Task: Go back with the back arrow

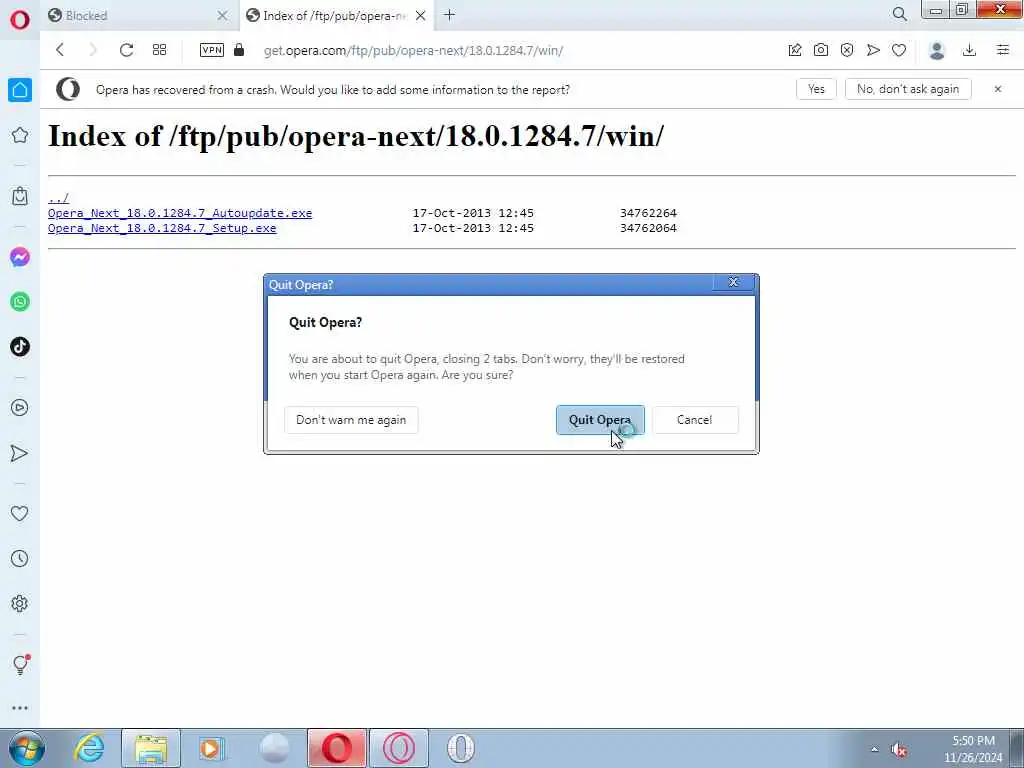Action: (60, 50)
